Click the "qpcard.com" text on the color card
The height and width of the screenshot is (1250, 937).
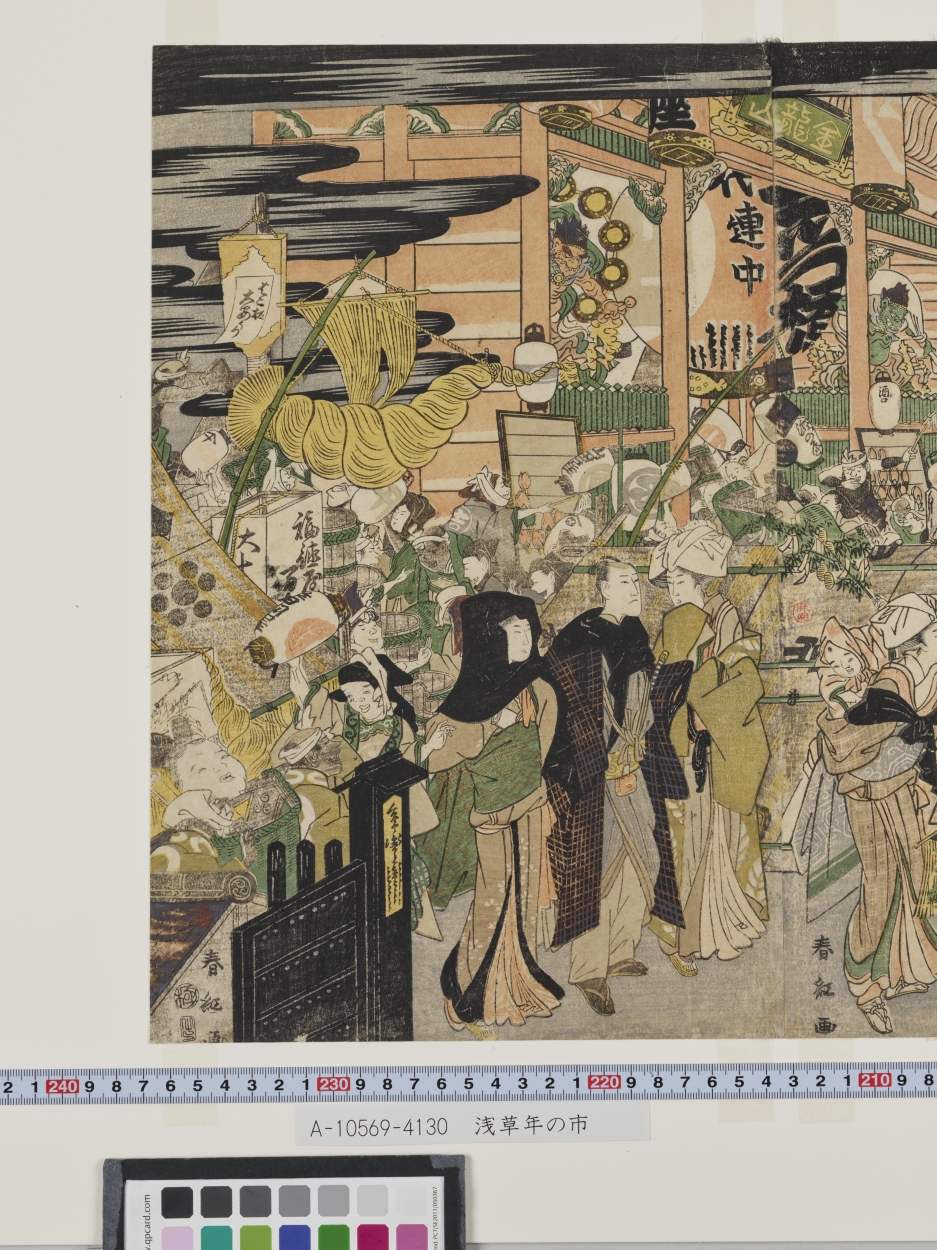[x=146, y=1220]
